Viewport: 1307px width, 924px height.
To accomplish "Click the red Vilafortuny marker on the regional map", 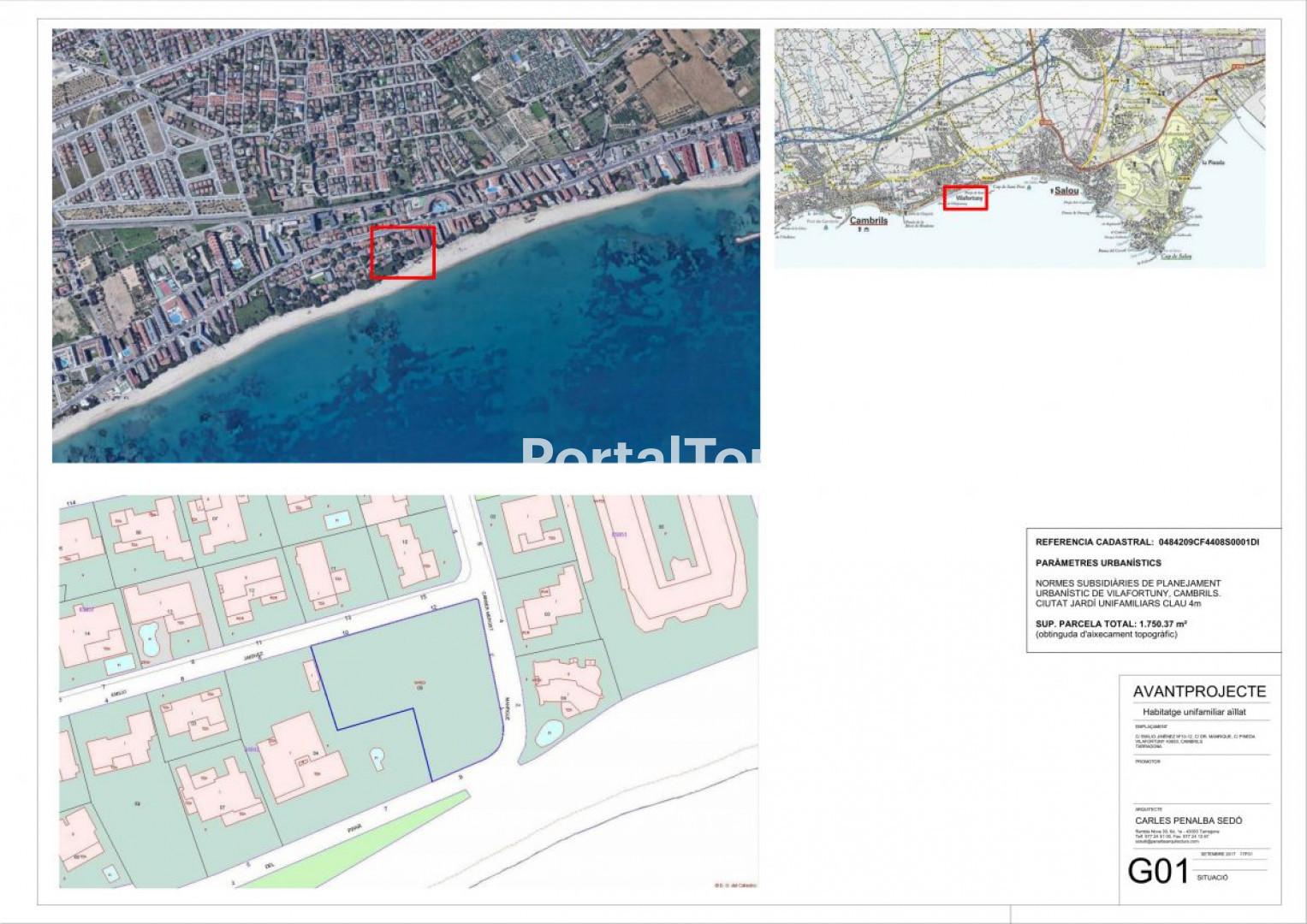I will (965, 198).
